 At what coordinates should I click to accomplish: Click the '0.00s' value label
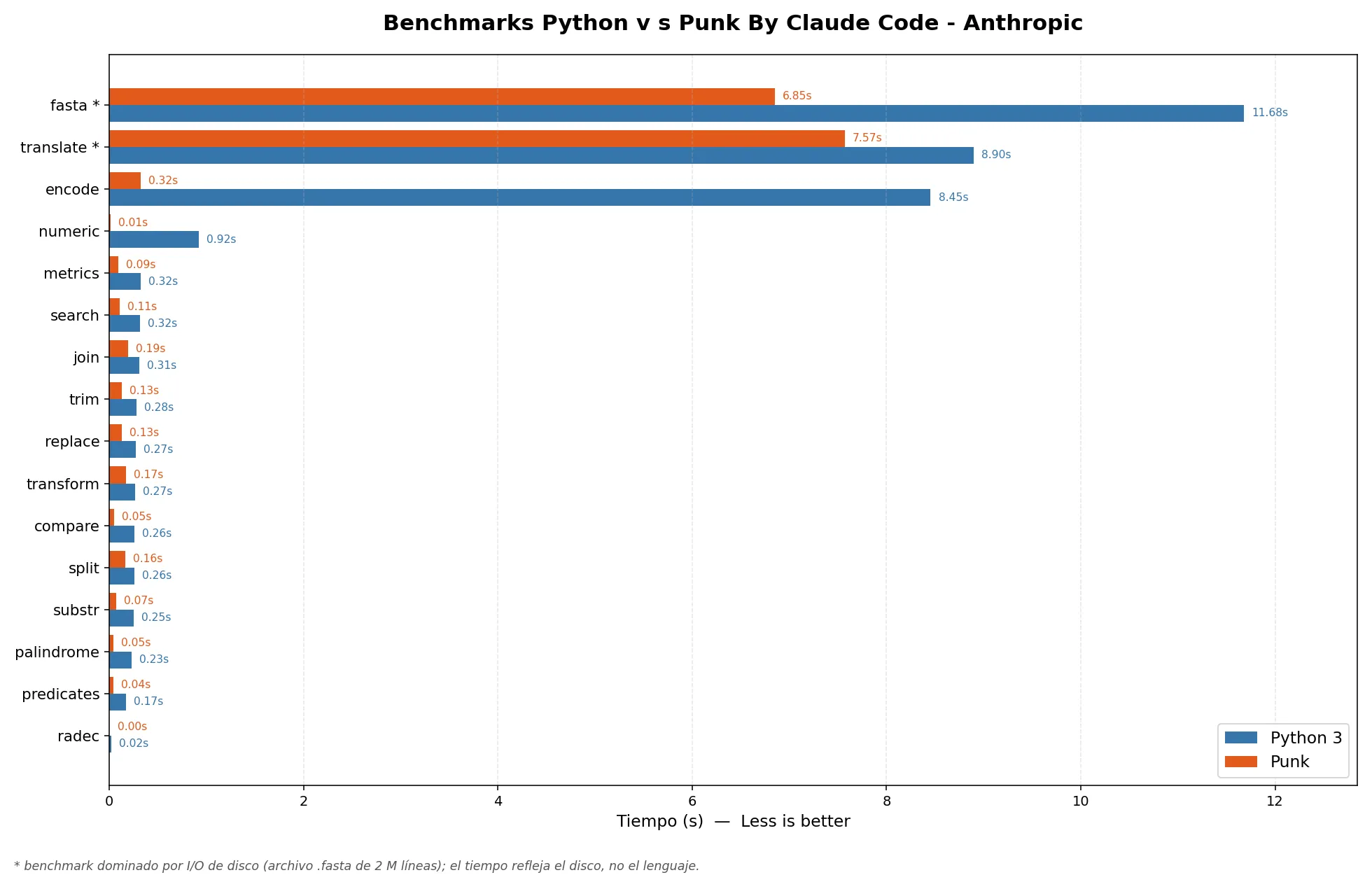[x=132, y=727]
